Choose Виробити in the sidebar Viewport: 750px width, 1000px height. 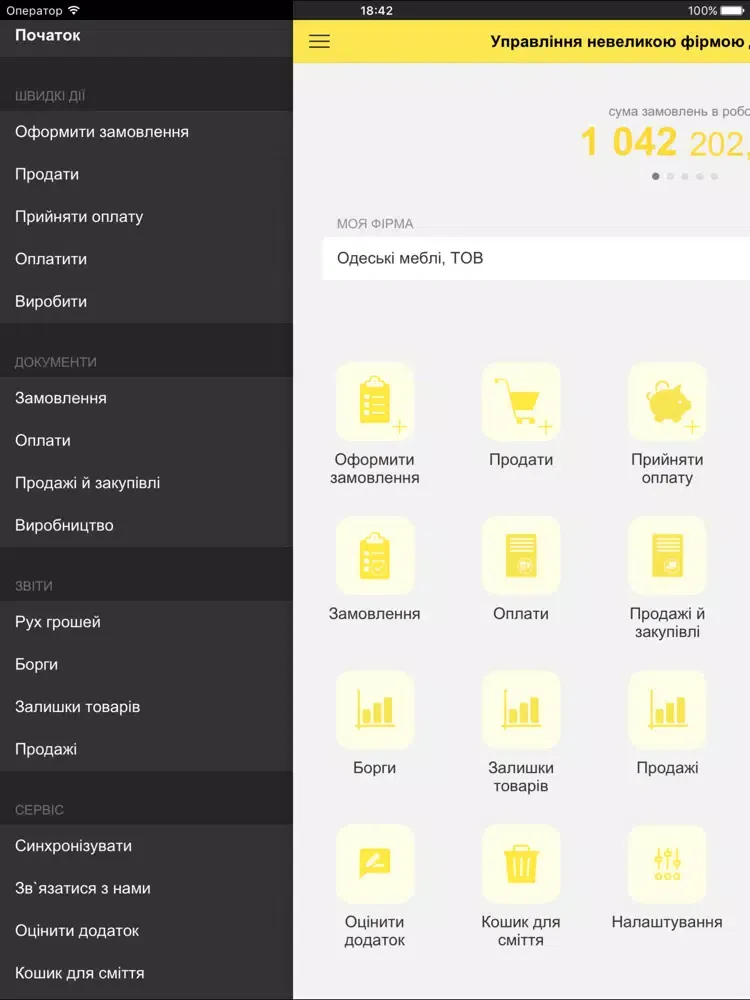[x=146, y=302]
